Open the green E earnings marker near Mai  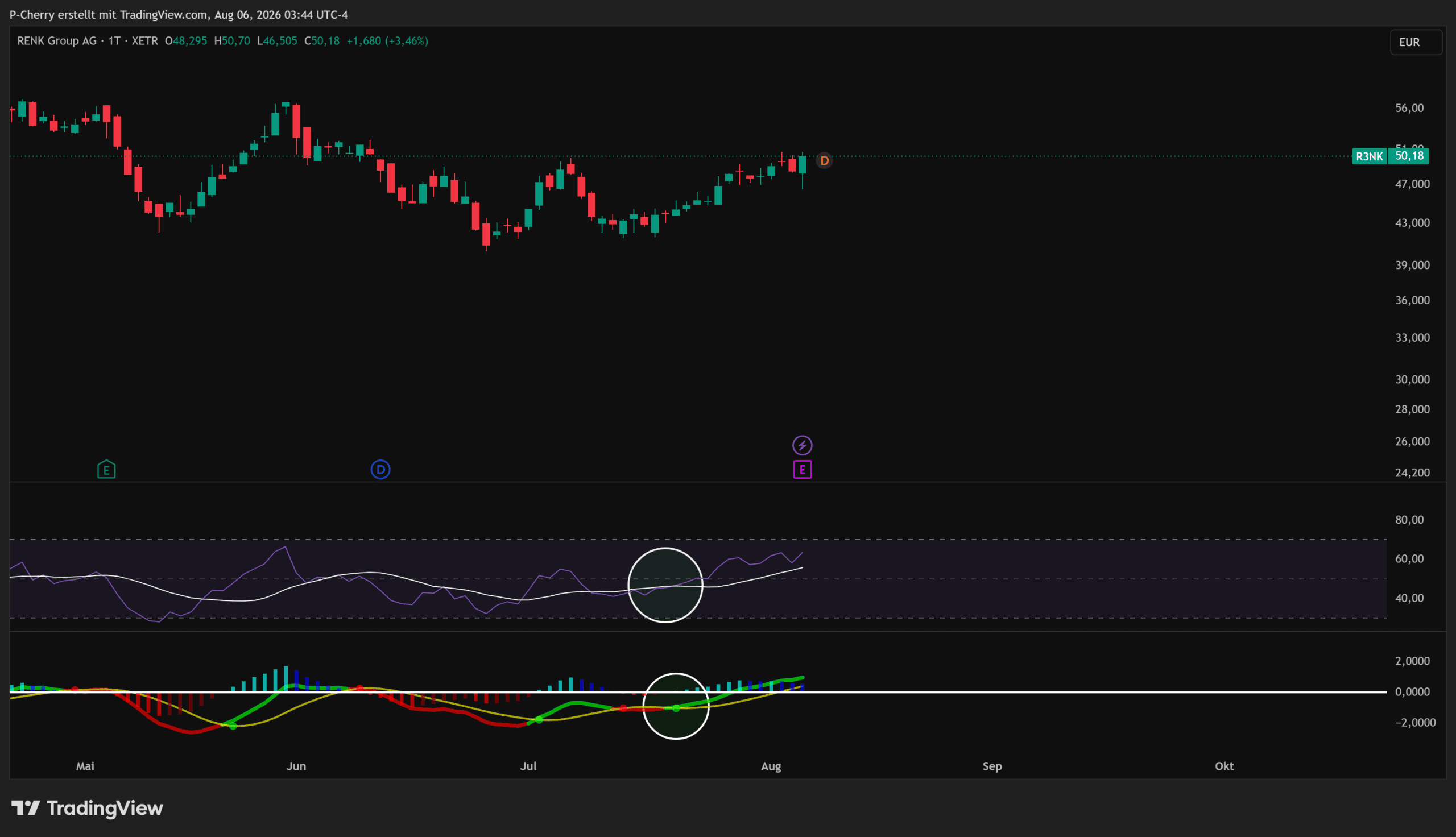[x=106, y=470]
